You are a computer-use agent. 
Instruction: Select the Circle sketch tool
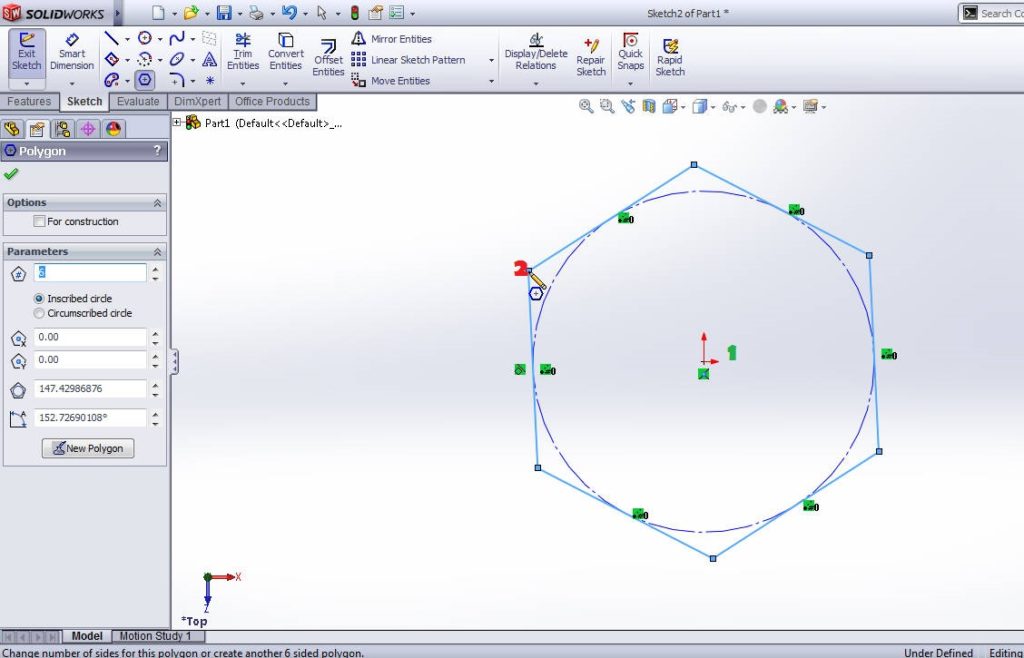pos(145,39)
